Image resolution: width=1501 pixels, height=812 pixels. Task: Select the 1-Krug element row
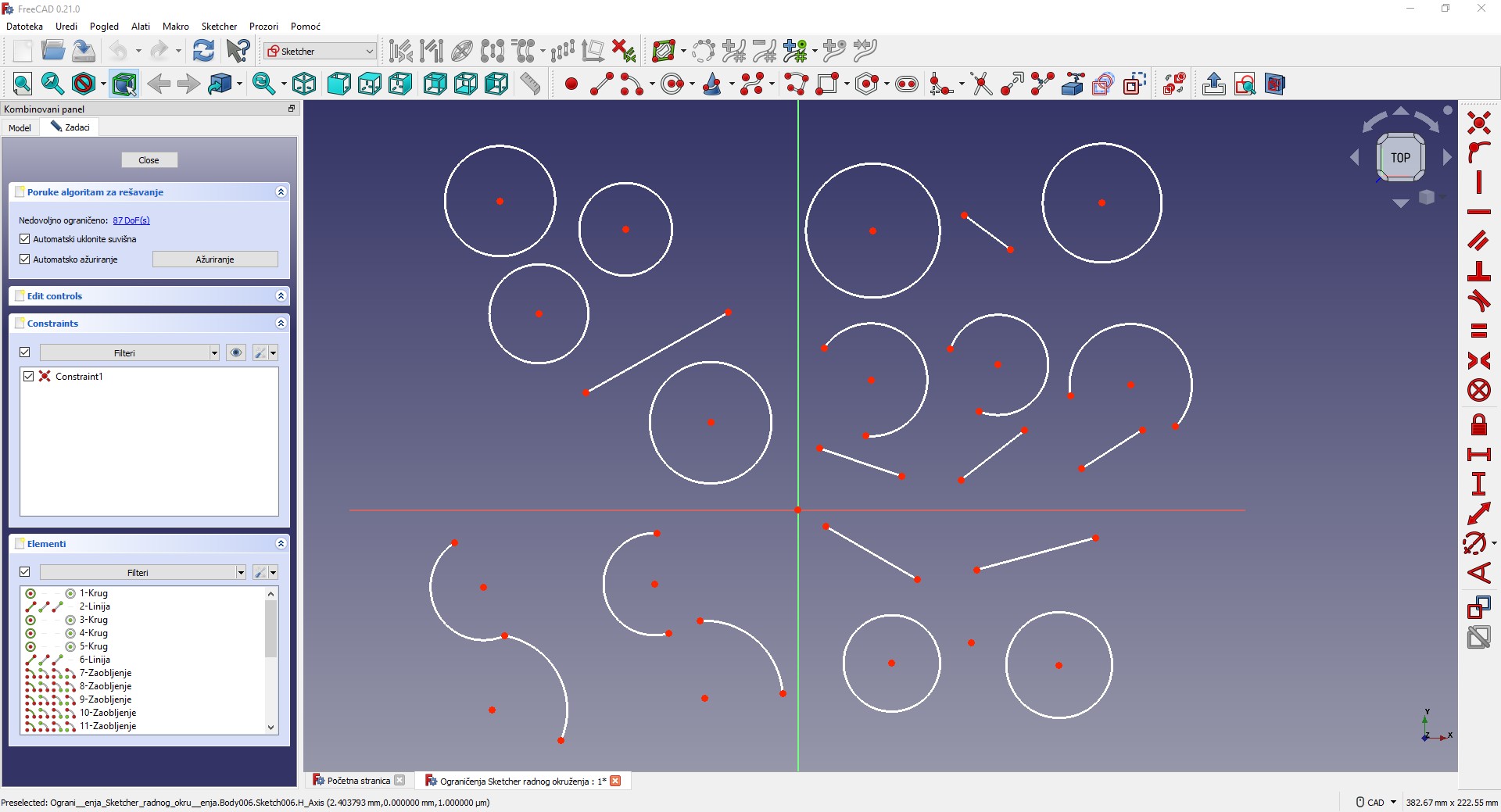click(x=143, y=593)
